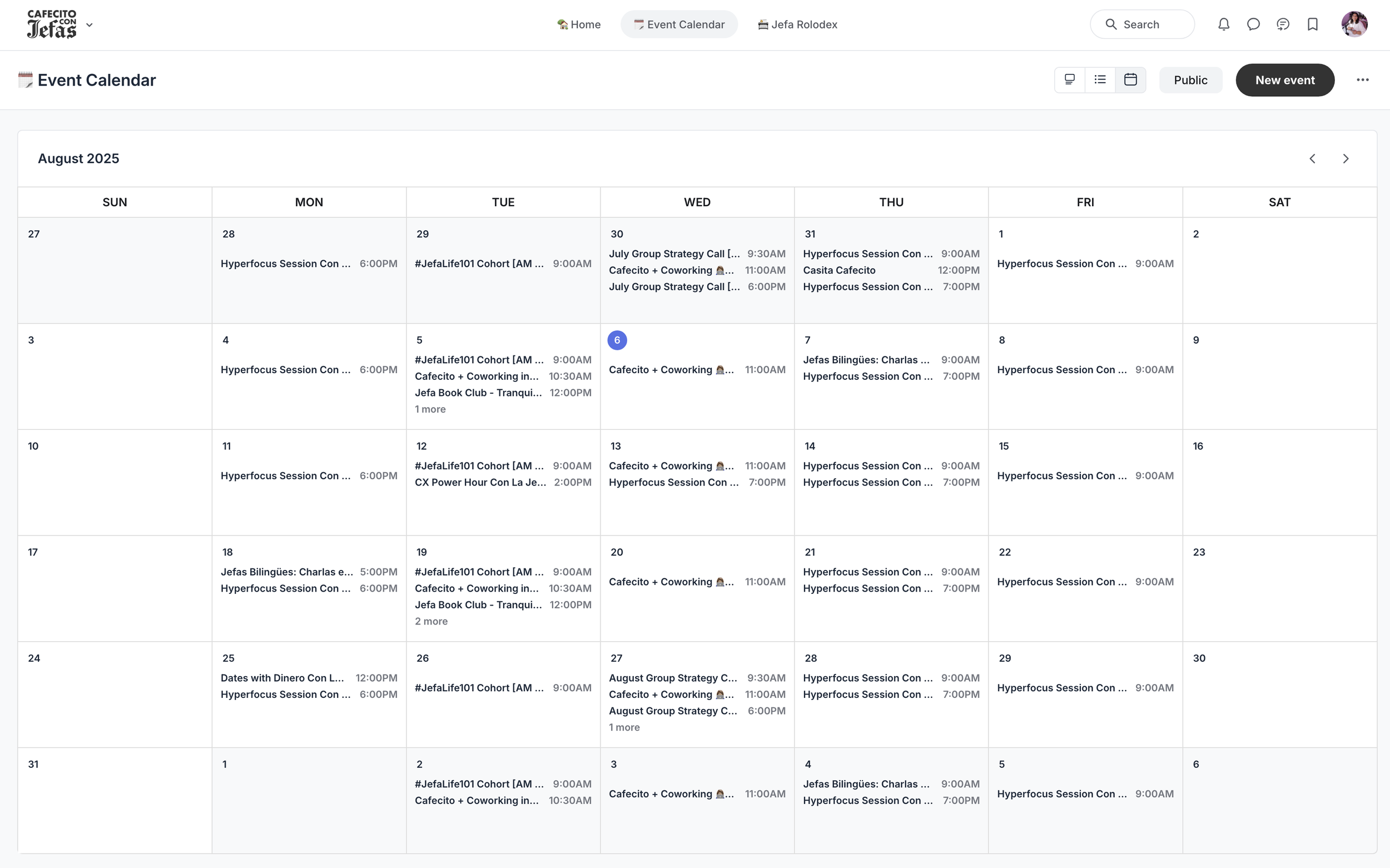The height and width of the screenshot is (868, 1390).
Task: Open the Jefa Rolodex tab
Action: click(798, 24)
